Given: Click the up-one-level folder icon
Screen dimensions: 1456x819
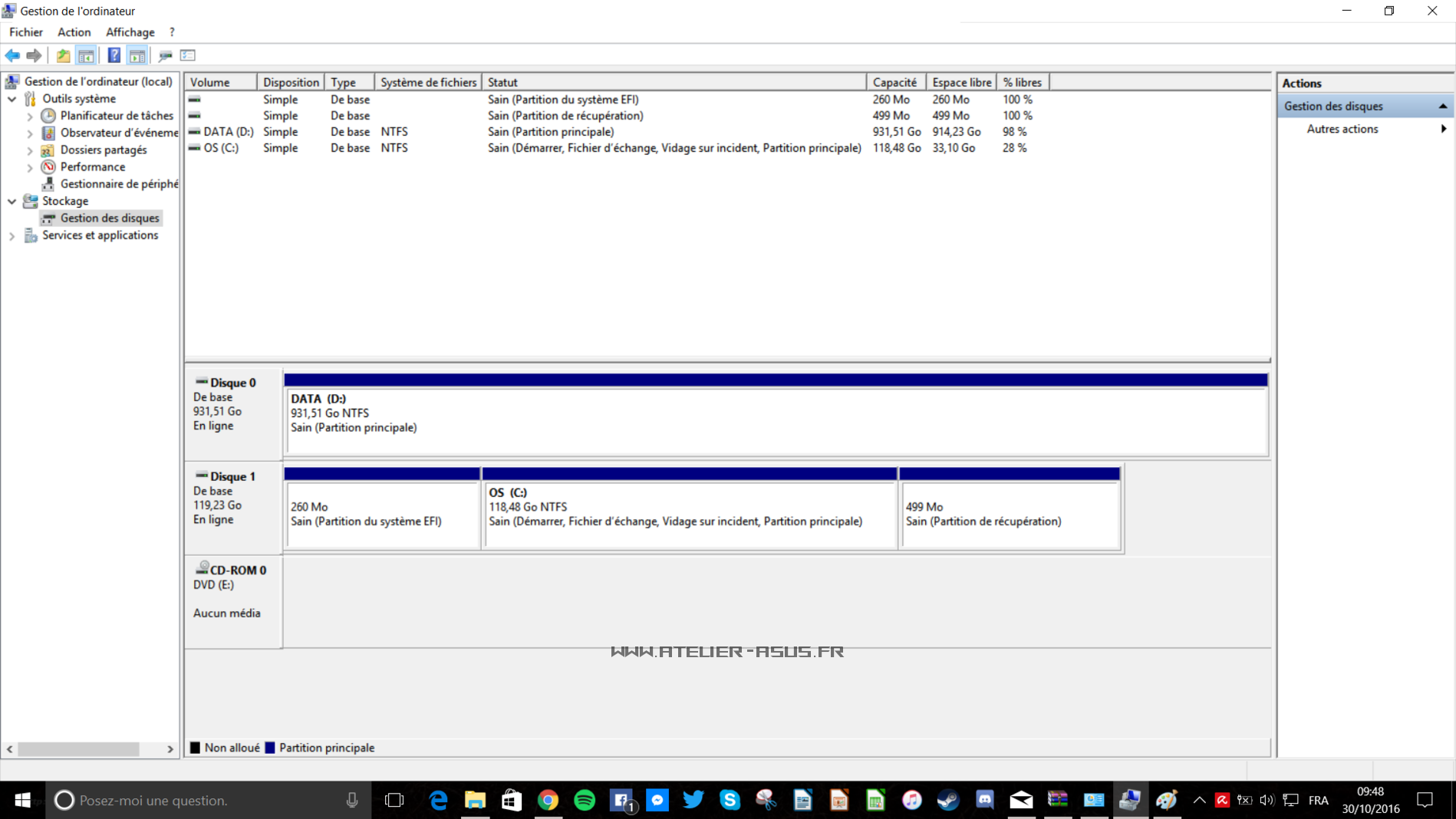Looking at the screenshot, I should click(63, 55).
